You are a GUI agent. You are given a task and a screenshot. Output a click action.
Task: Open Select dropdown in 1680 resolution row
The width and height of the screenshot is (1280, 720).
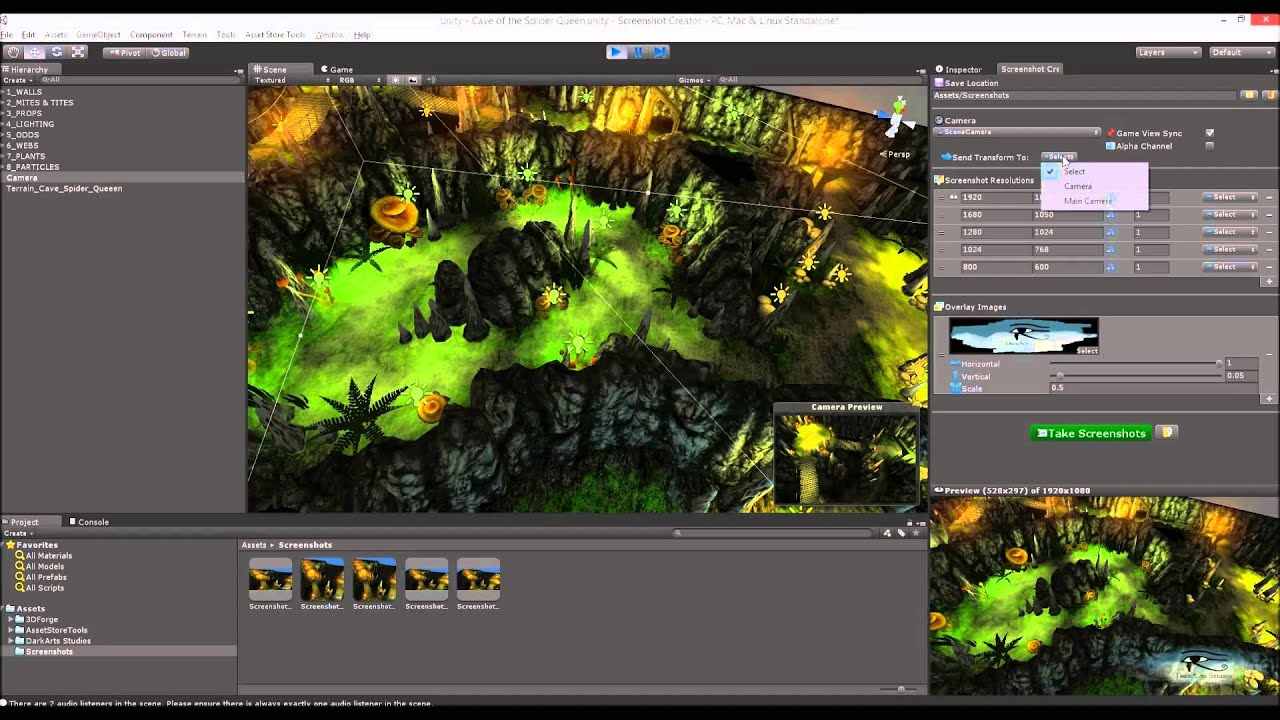coord(1229,215)
